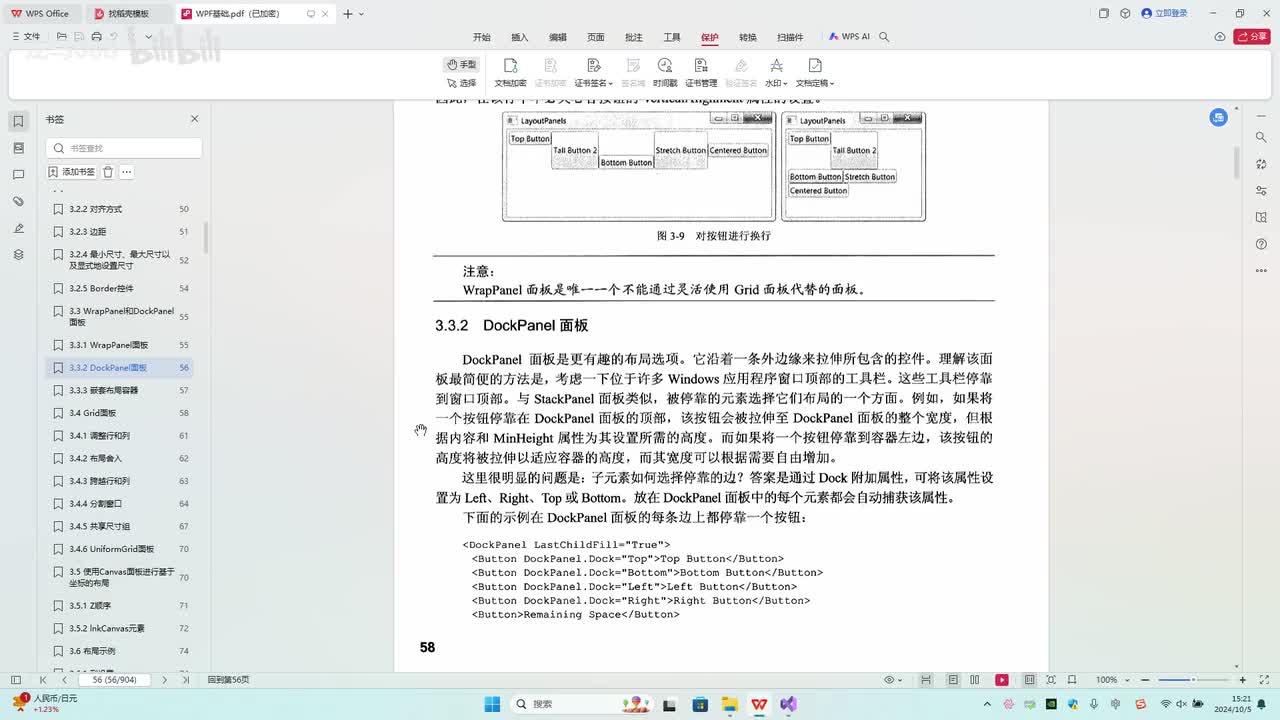Open the layers icon in left sidebar
Image resolution: width=1280 pixels, height=720 pixels.
[18, 255]
